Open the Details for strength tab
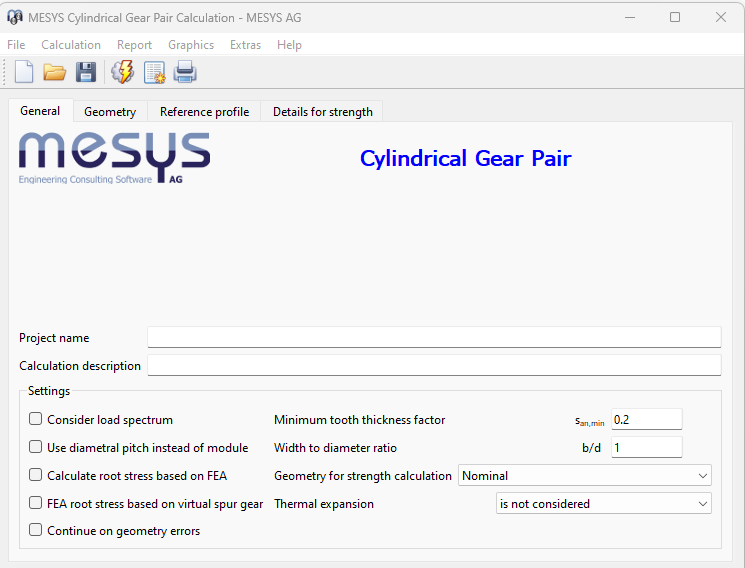The width and height of the screenshot is (745, 568). pos(322,112)
